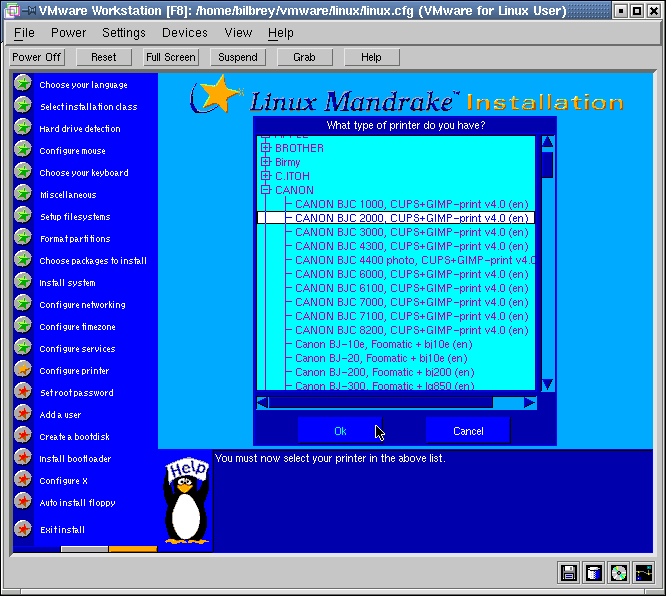Click the Suspend toolbar button
Screen dimensions: 666x596
coord(238,57)
